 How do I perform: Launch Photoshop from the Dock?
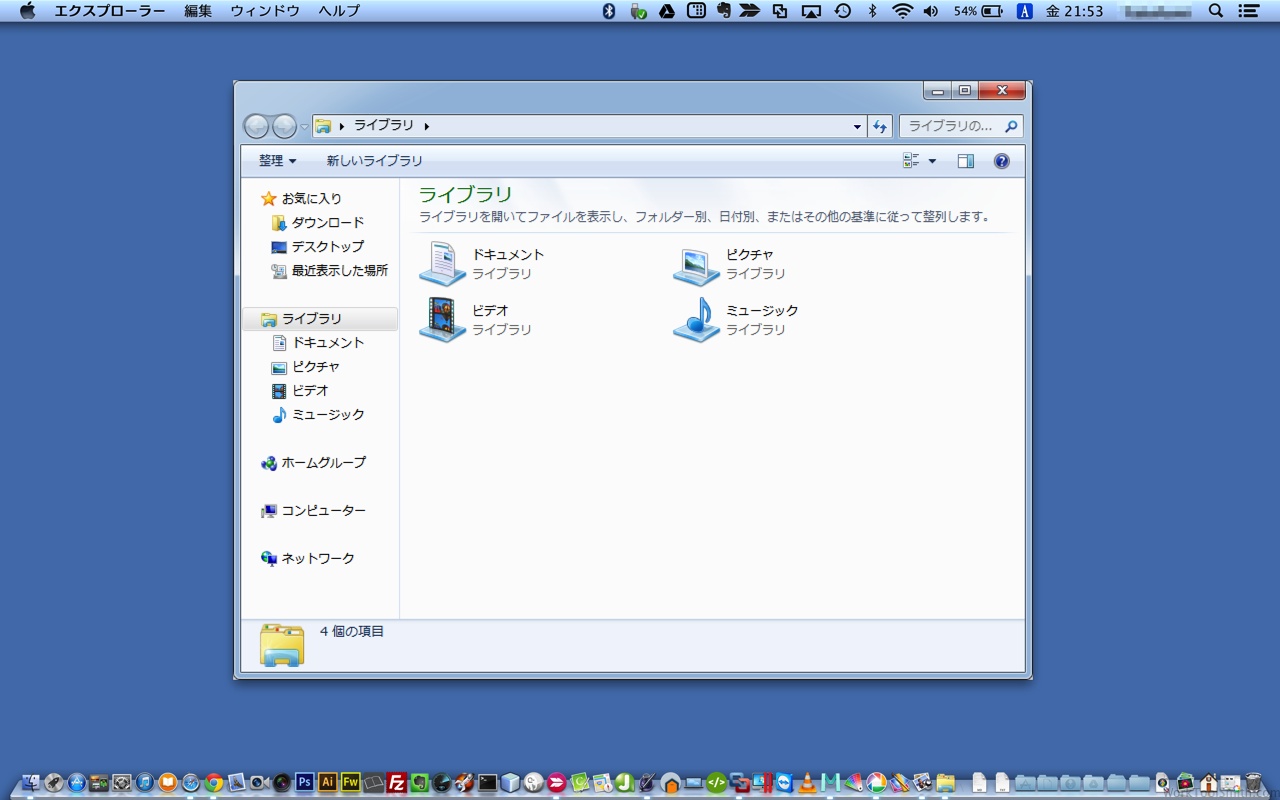coord(305,782)
